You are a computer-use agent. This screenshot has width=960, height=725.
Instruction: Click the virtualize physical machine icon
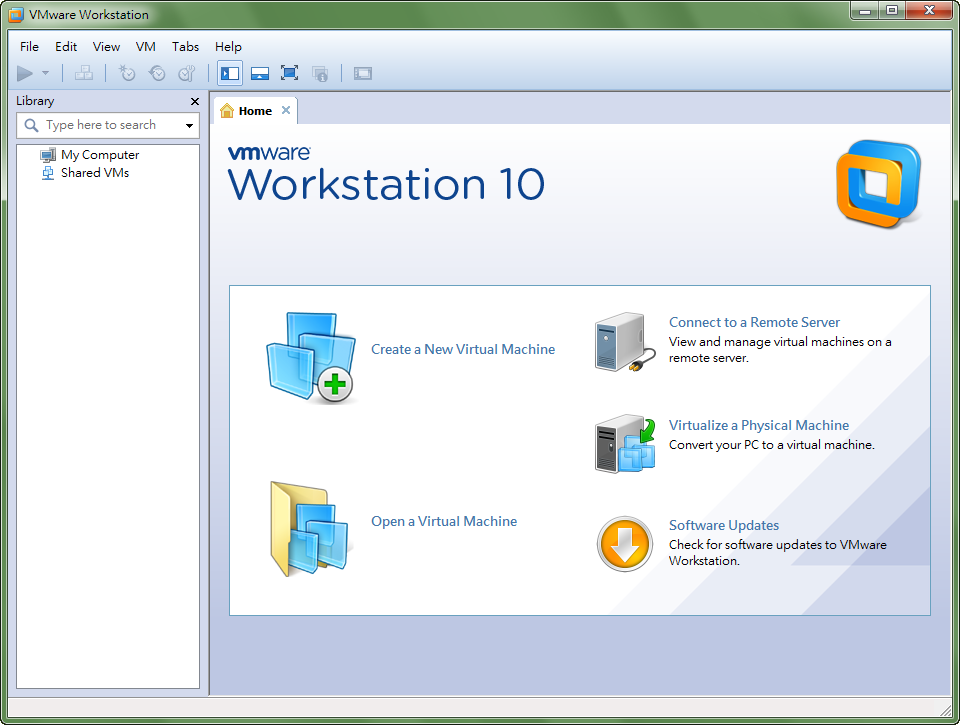click(625, 444)
